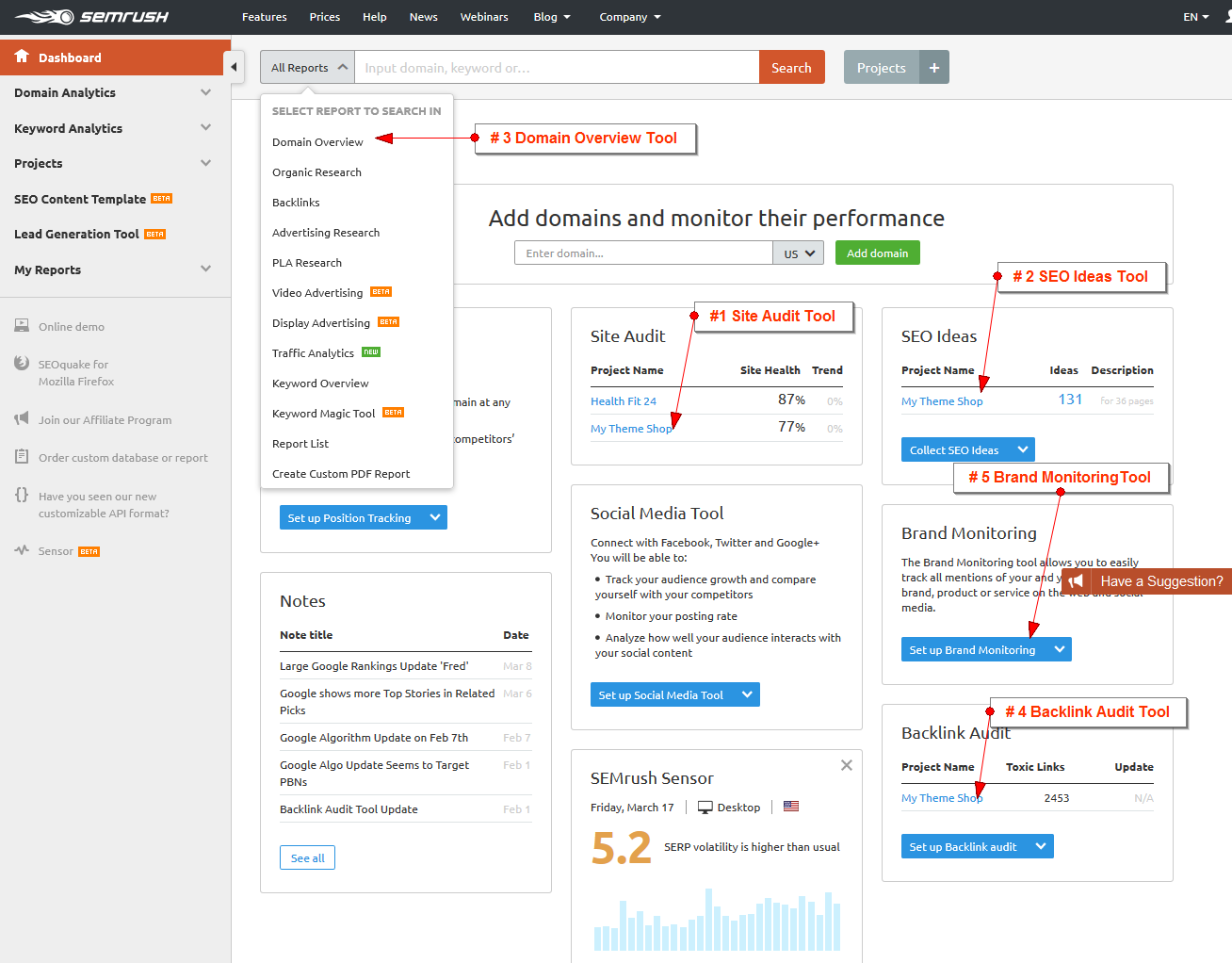The image size is (1232, 963).
Task: Open My Theme Shop in SEO Ideas
Action: point(942,401)
